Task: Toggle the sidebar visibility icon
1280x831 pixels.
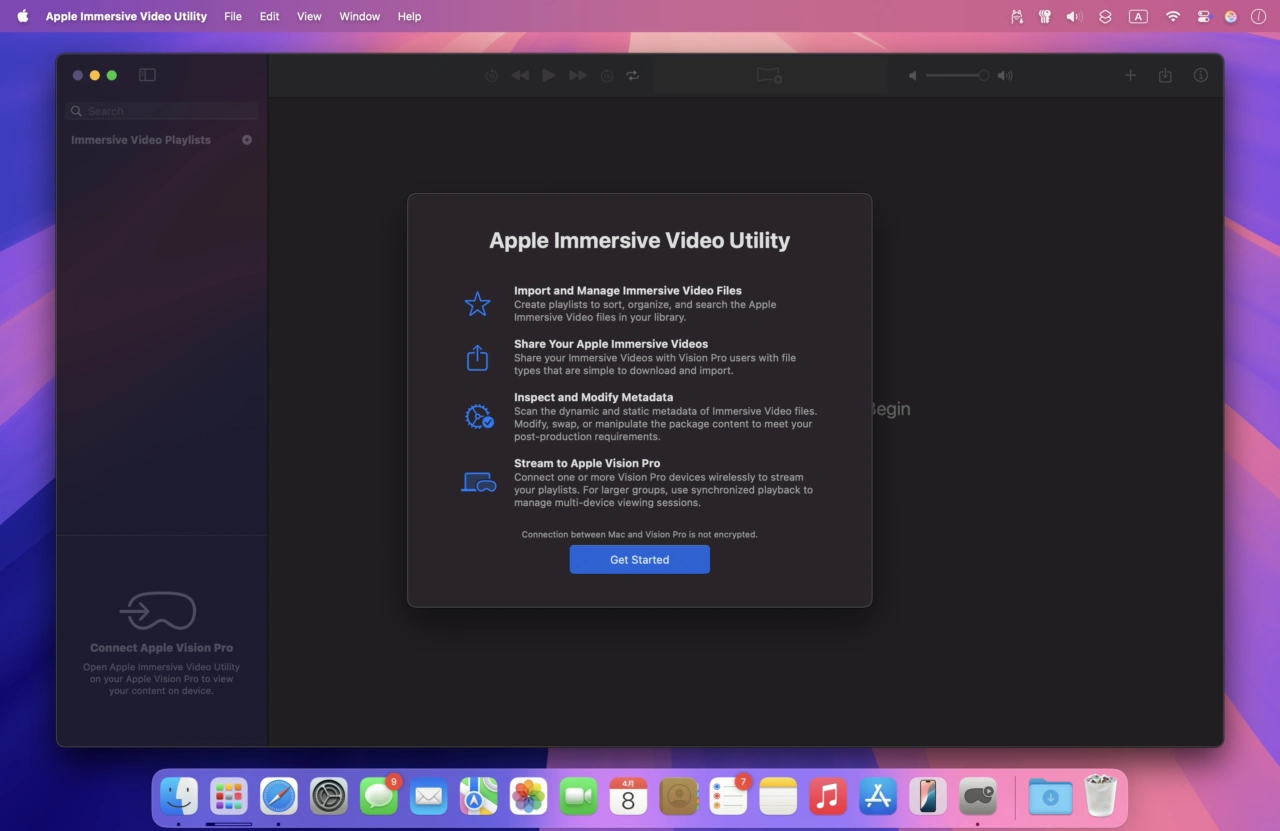Action: pyautogui.click(x=147, y=75)
